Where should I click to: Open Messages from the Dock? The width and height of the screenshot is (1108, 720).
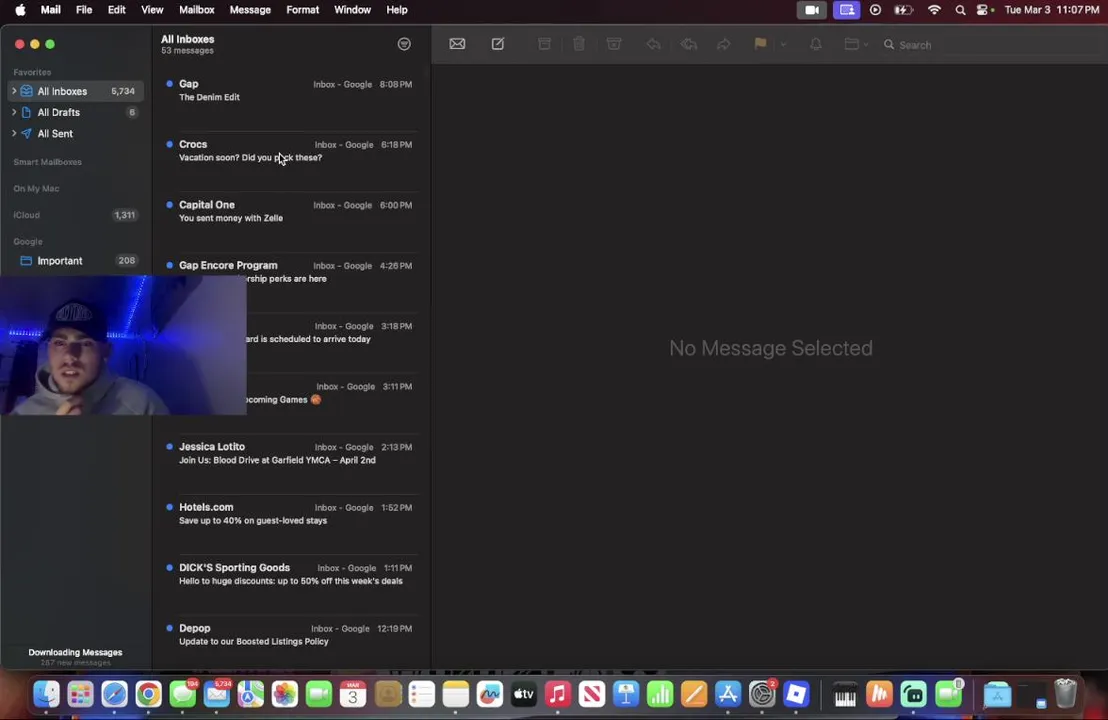183,695
